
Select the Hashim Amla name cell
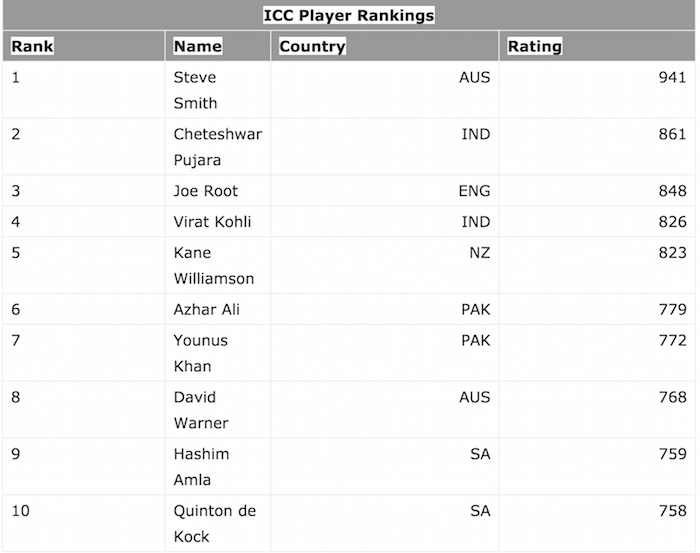[x=201, y=467]
